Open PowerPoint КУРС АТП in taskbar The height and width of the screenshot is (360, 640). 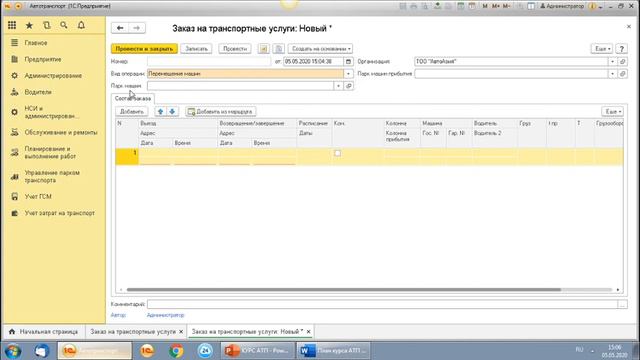pyautogui.click(x=258, y=351)
